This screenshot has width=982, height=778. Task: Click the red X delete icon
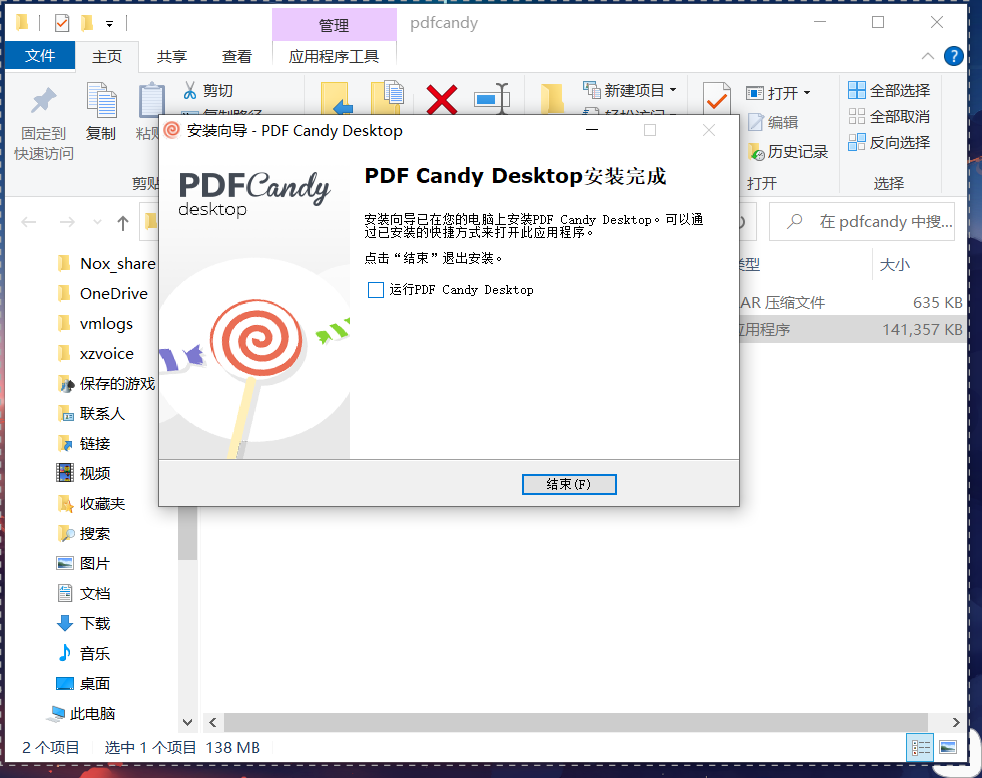(442, 99)
